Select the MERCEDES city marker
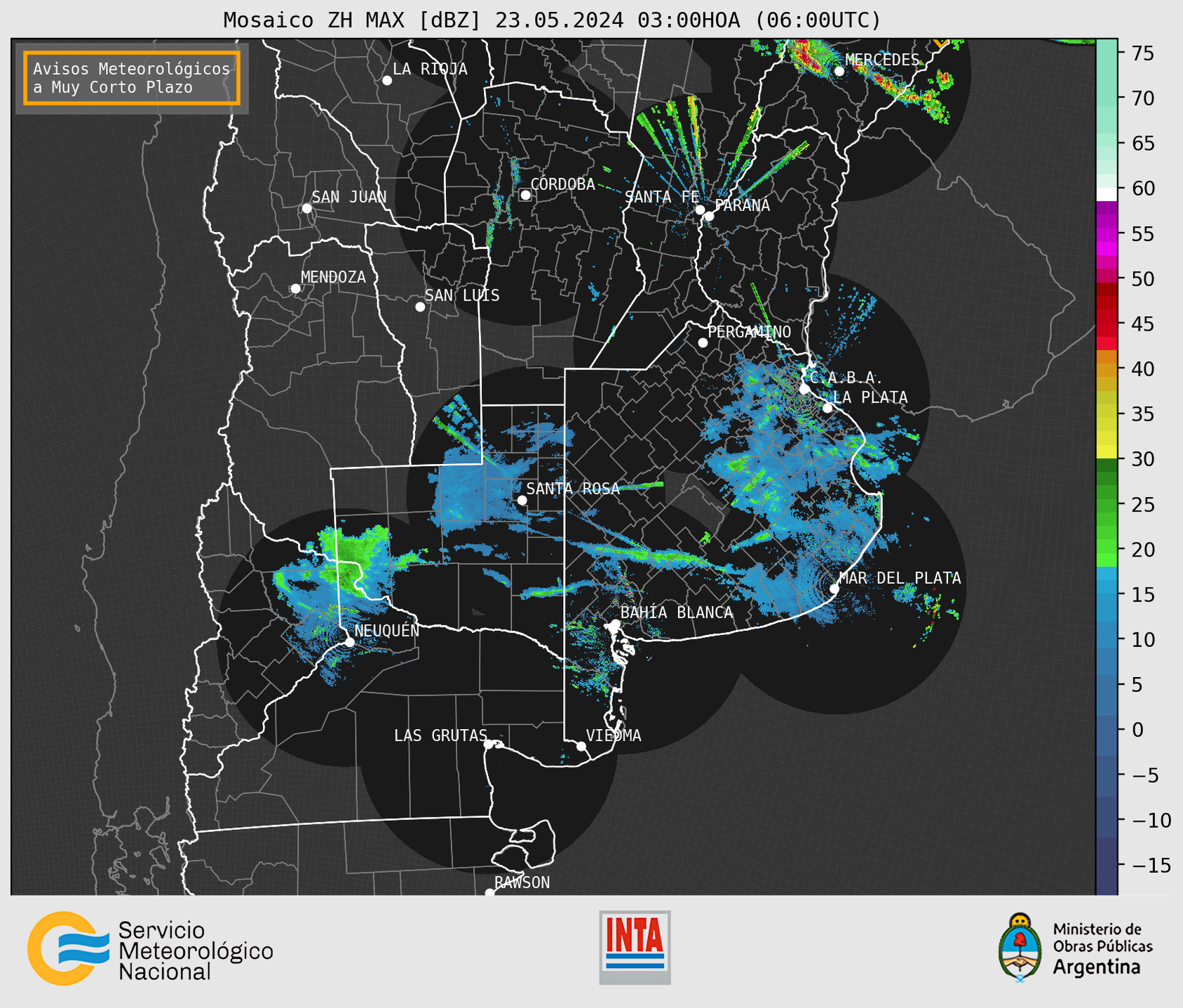The height and width of the screenshot is (1008, 1183). coord(839,71)
